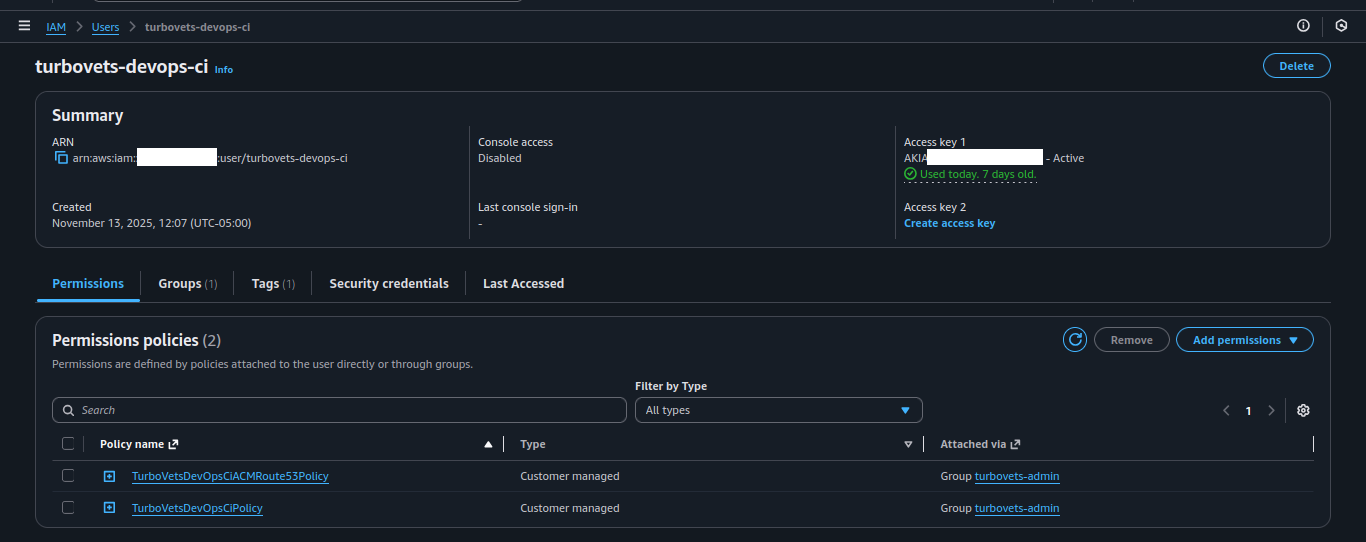Select all policies checkbox in header
This screenshot has width=1366, height=542.
point(68,444)
